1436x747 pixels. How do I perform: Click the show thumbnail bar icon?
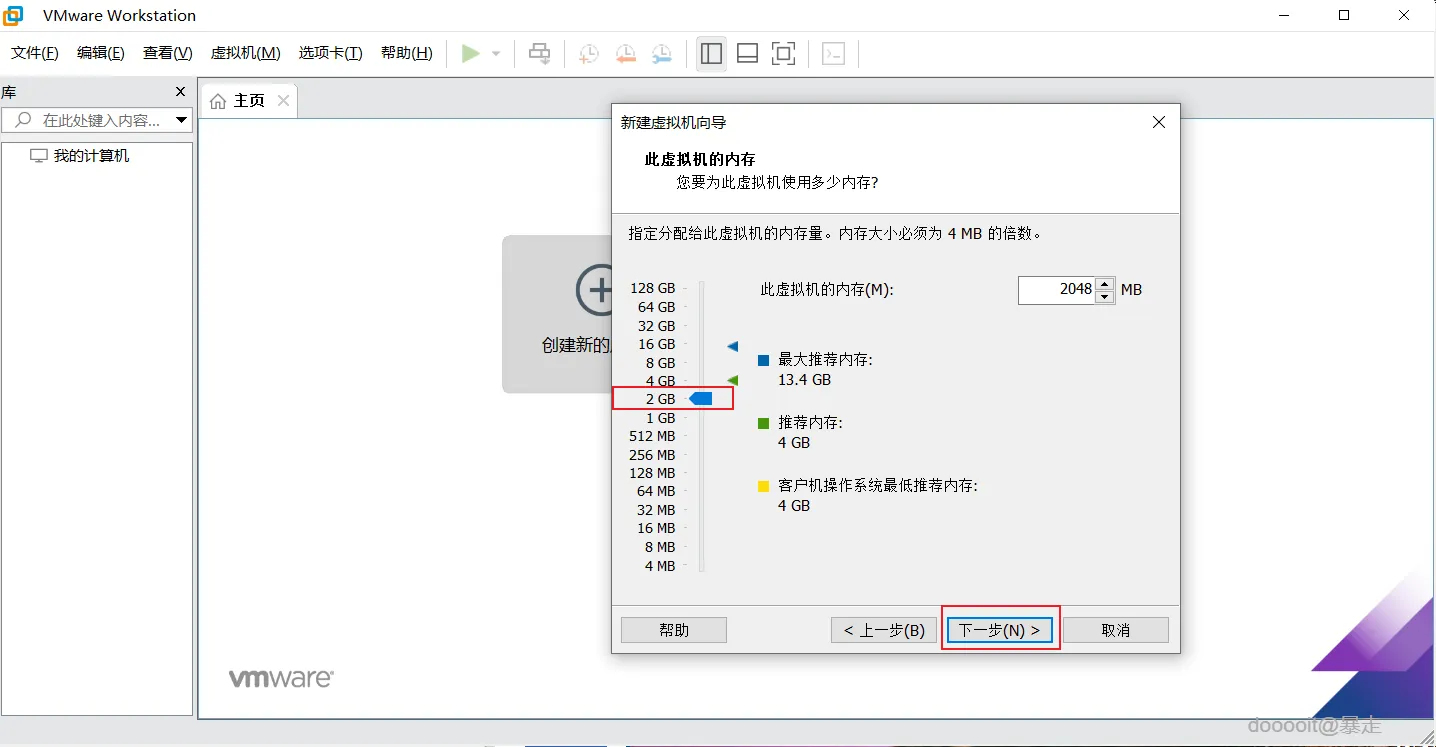pos(747,53)
